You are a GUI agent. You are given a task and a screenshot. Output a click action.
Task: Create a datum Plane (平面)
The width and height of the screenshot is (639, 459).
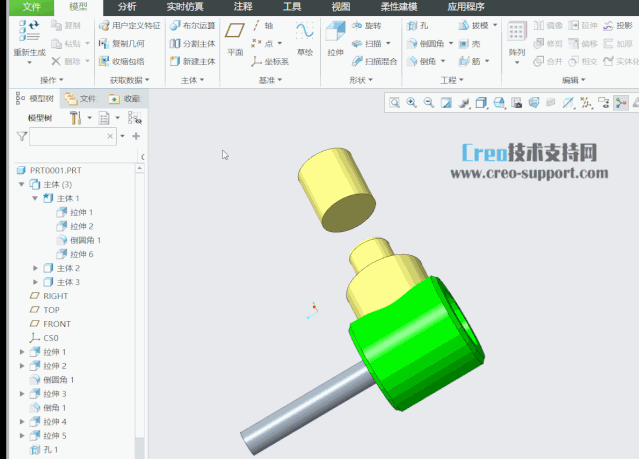[235, 38]
